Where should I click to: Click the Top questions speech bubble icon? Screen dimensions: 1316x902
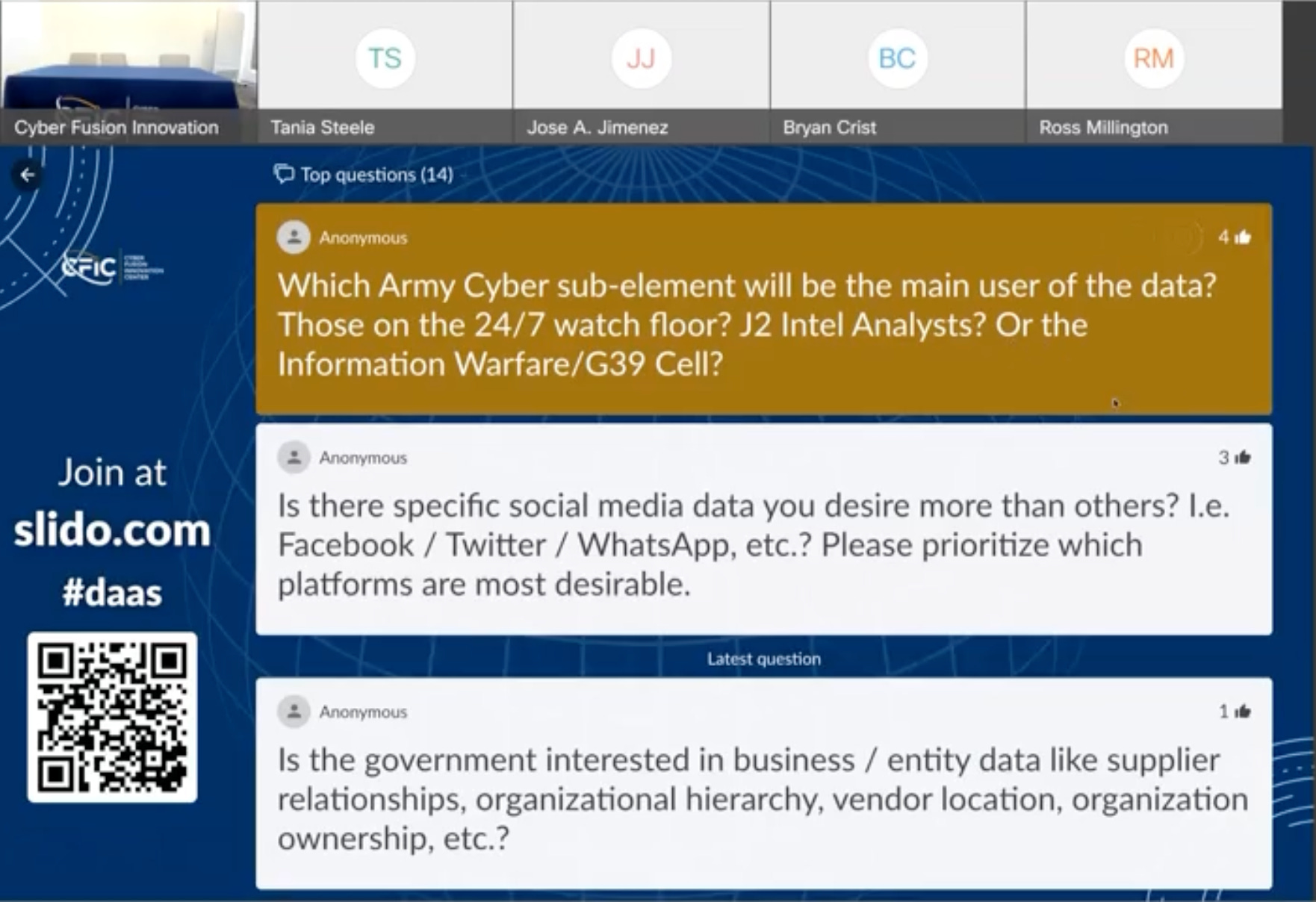[284, 175]
